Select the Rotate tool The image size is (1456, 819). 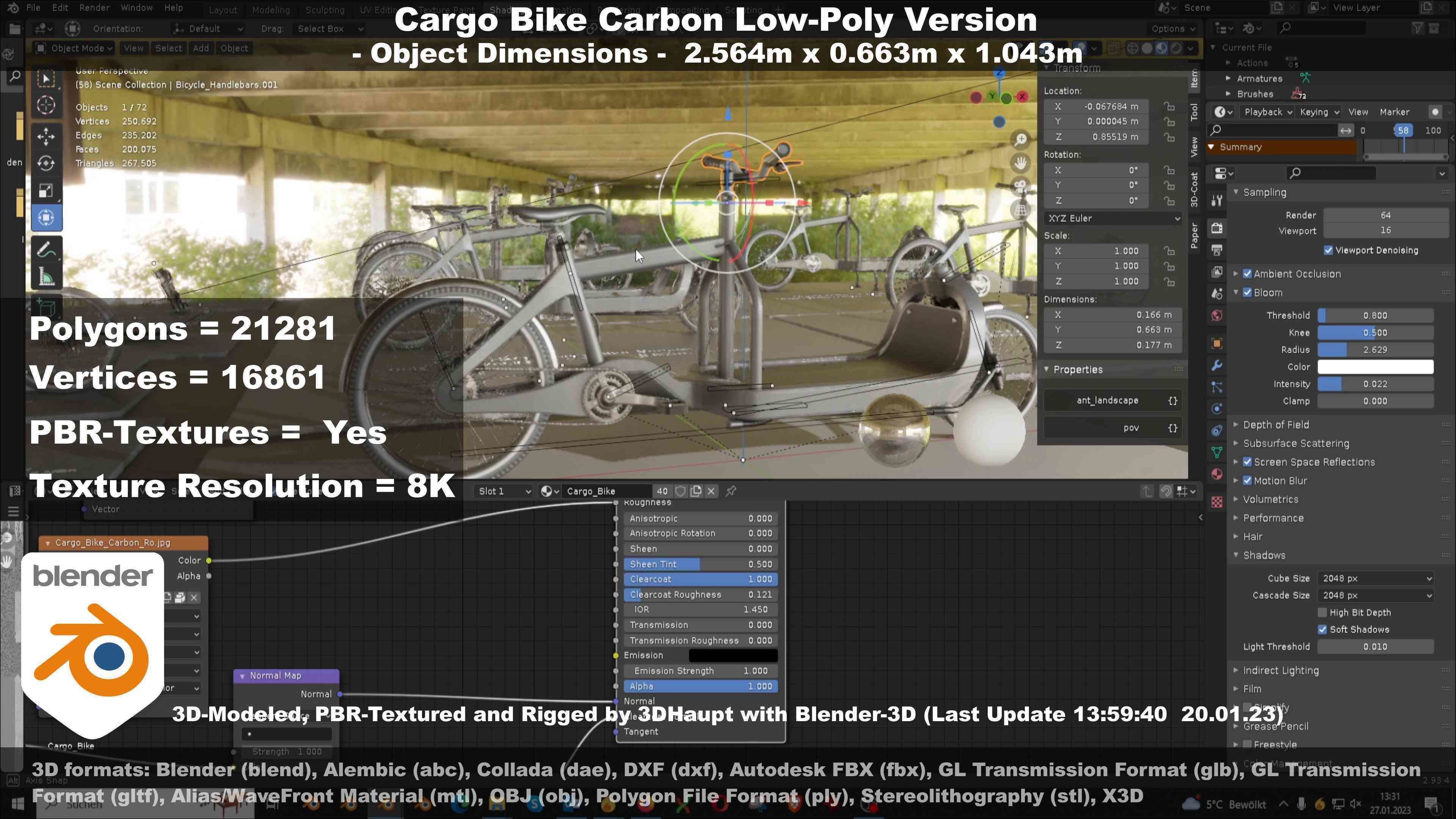tap(46, 163)
